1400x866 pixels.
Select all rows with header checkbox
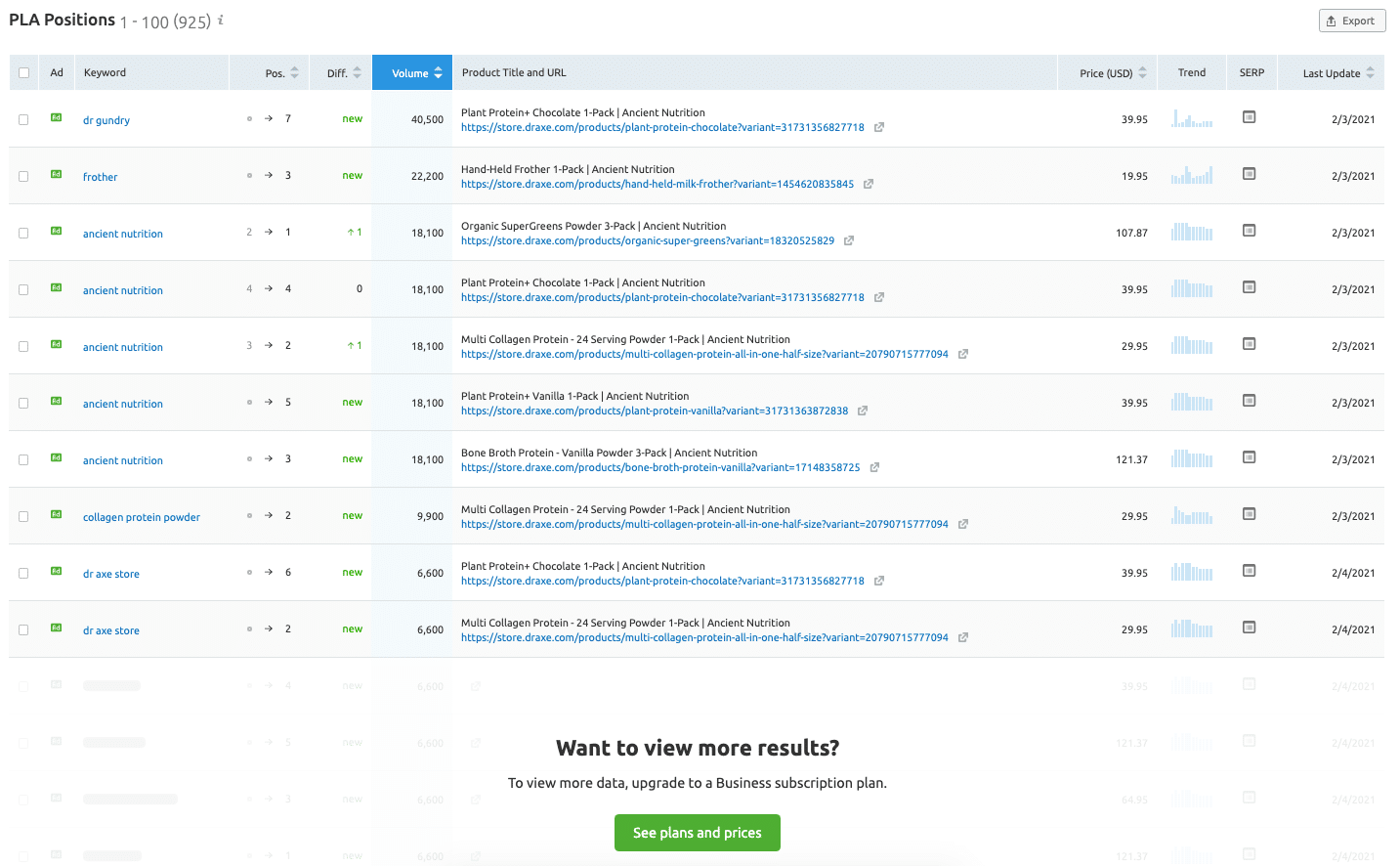(x=23, y=72)
